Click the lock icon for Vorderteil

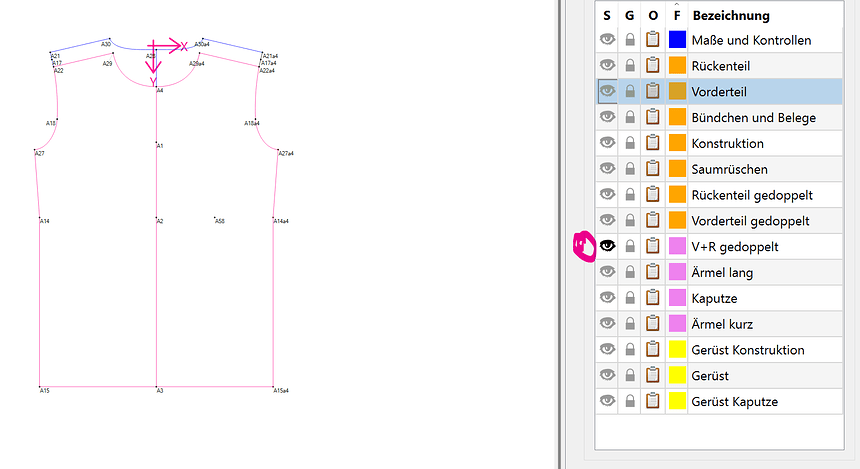[630, 92]
